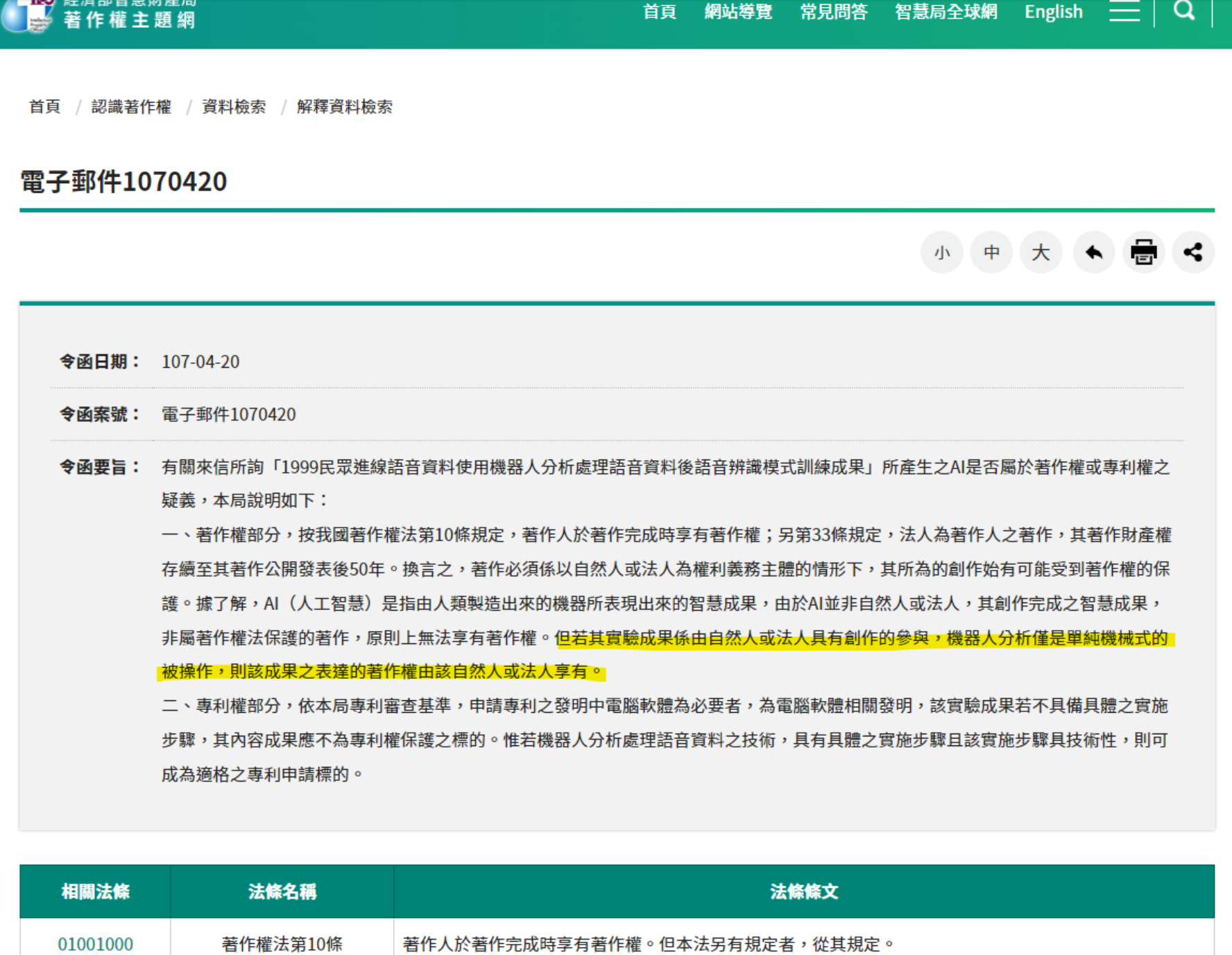The width and height of the screenshot is (1232, 955).
Task: Click the search magnifier icon in header
Action: [x=1183, y=10]
